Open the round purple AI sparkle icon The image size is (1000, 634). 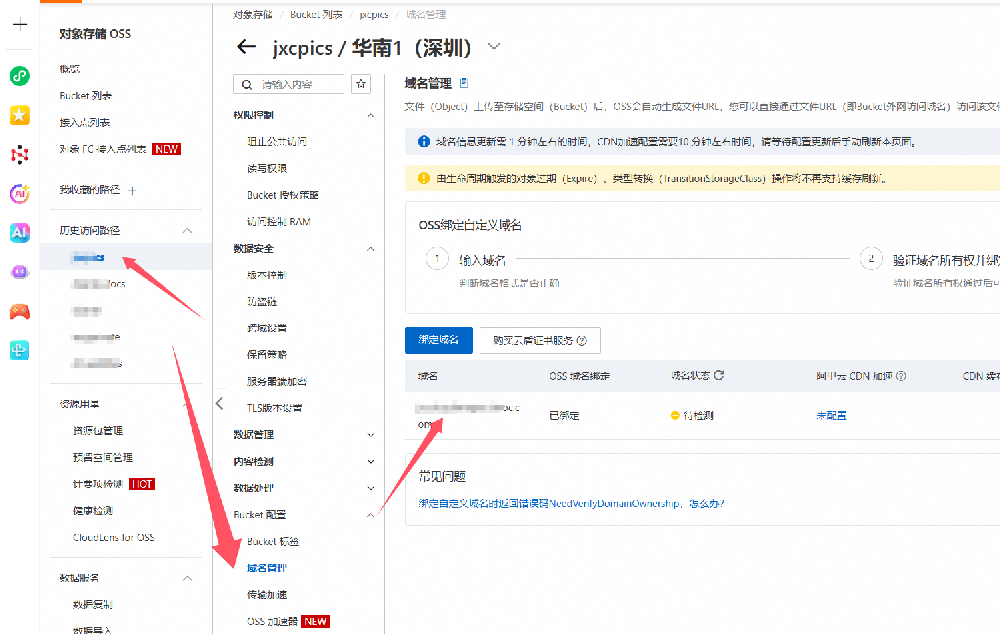point(20,193)
